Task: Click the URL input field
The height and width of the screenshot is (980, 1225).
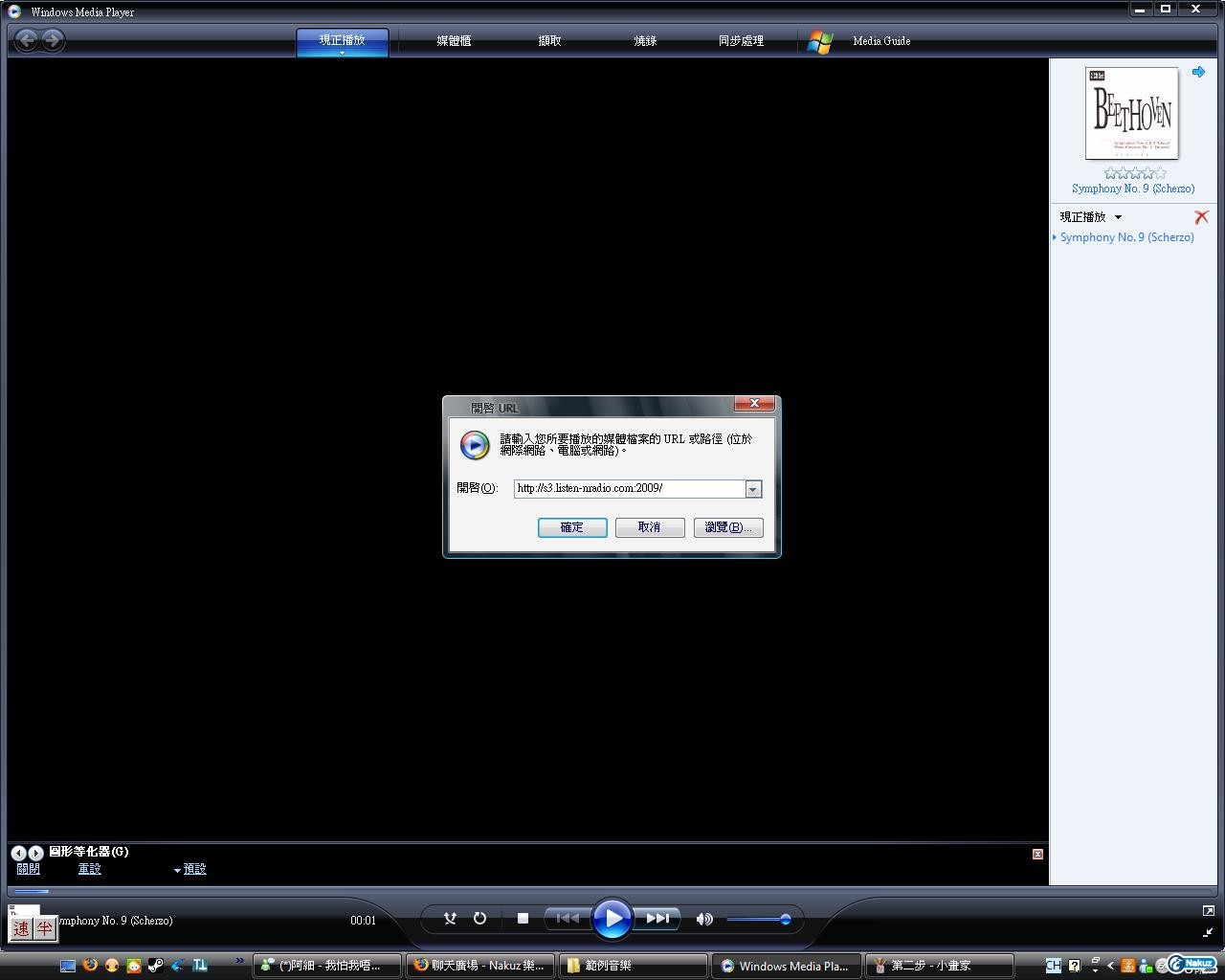Action: 629,489
